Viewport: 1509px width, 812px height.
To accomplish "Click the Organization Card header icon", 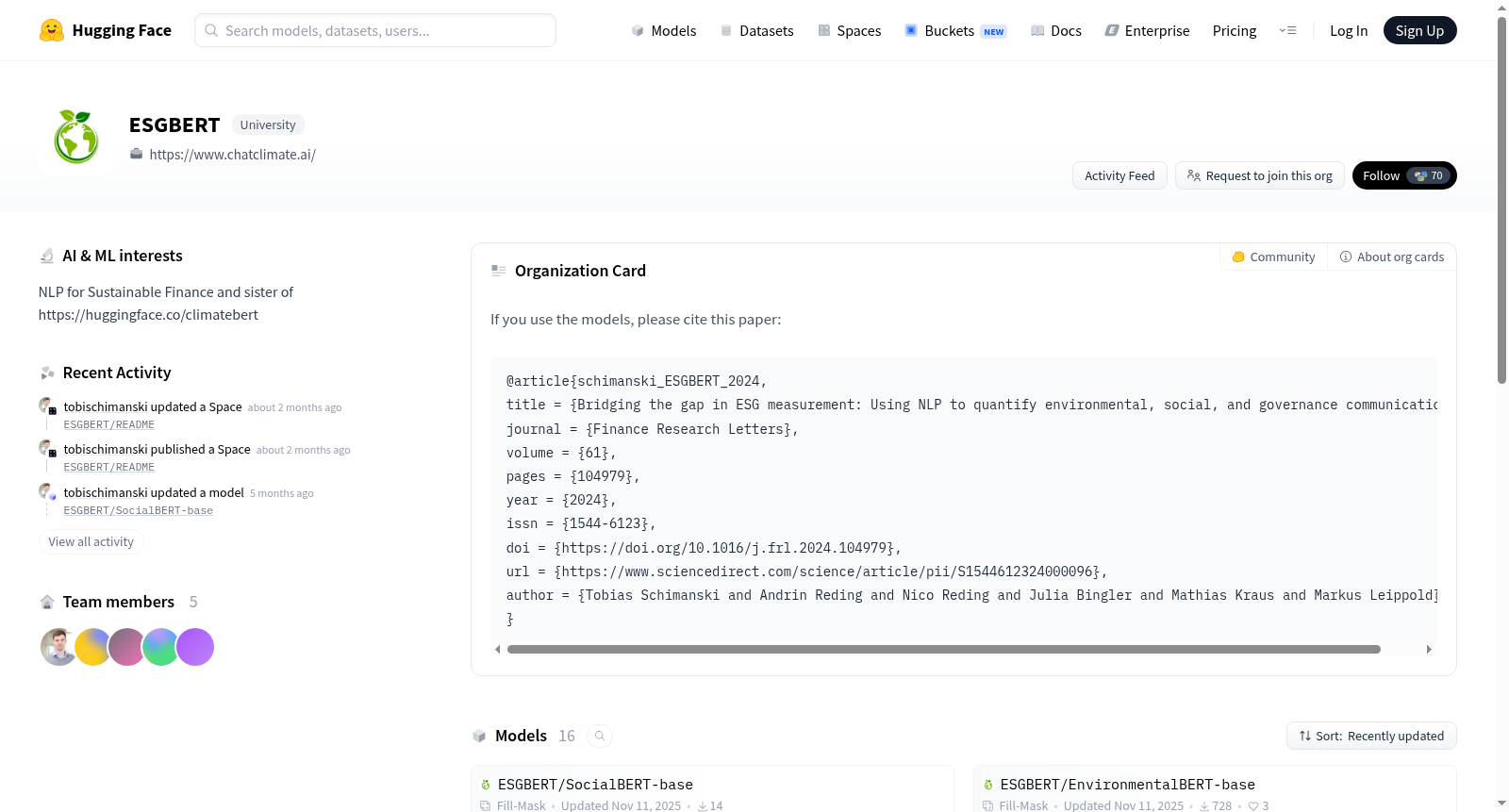I will pos(499,271).
